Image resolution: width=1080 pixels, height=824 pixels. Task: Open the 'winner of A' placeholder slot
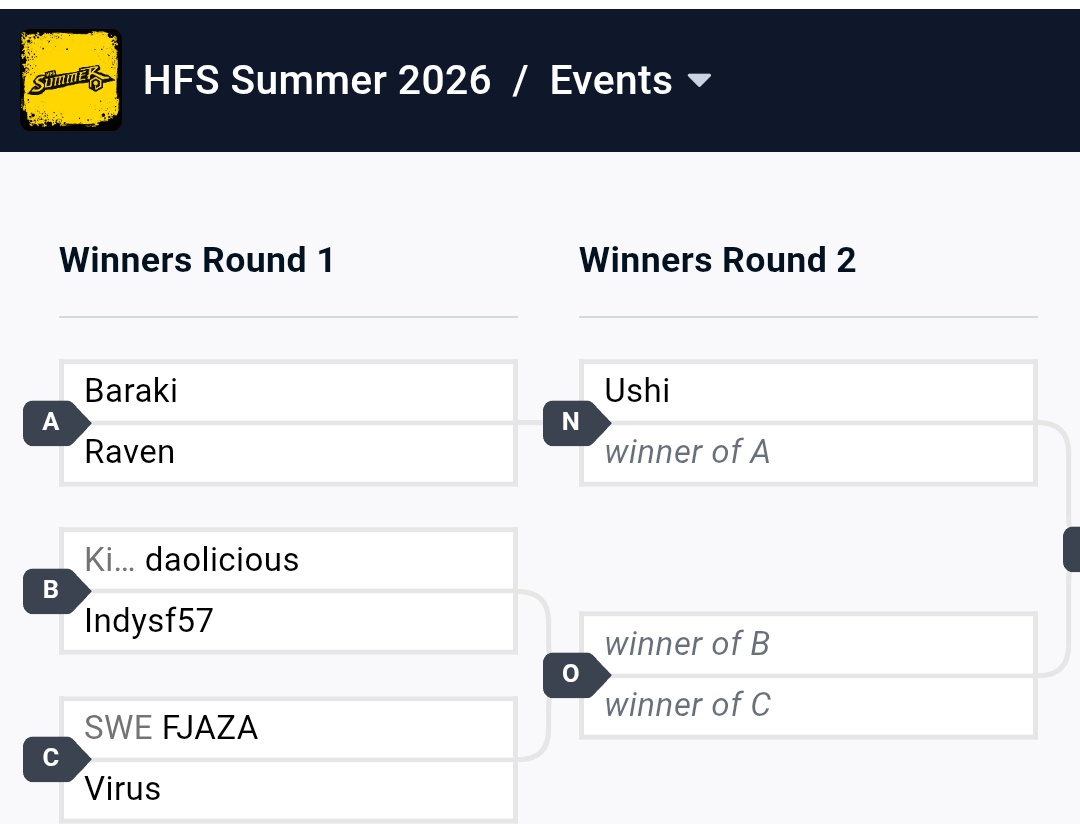[809, 453]
